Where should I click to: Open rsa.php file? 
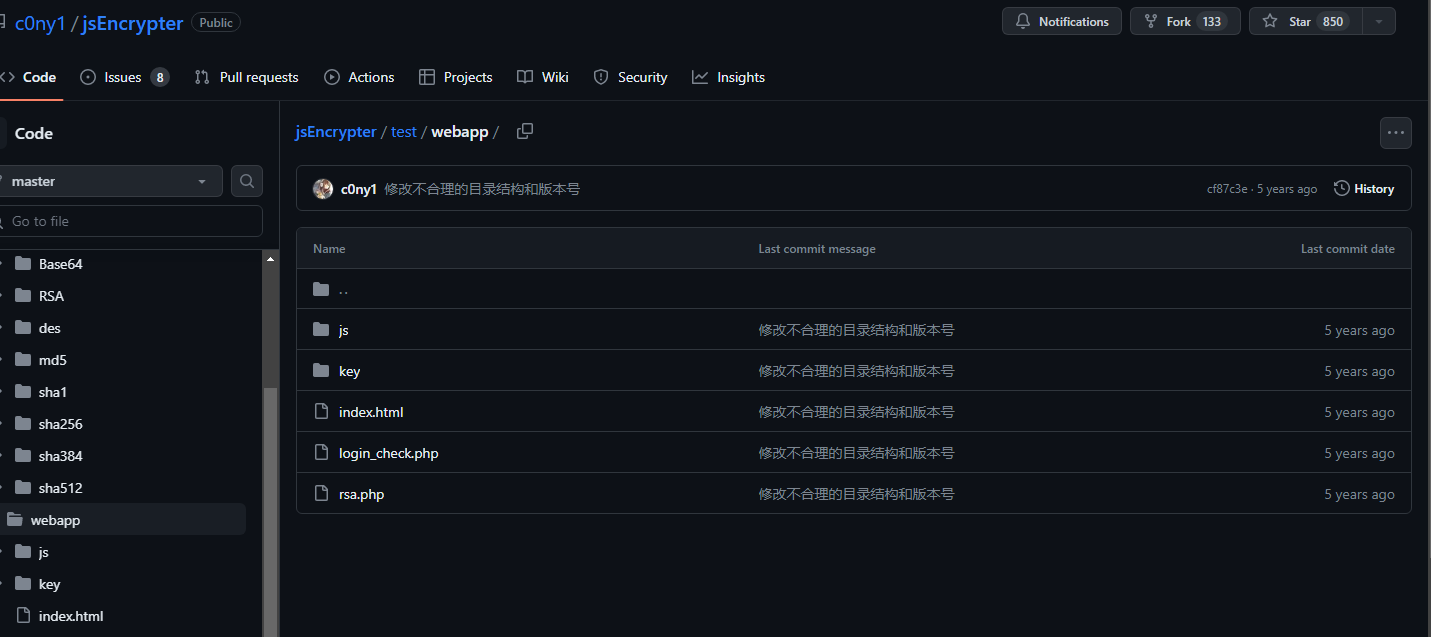[x=361, y=494]
